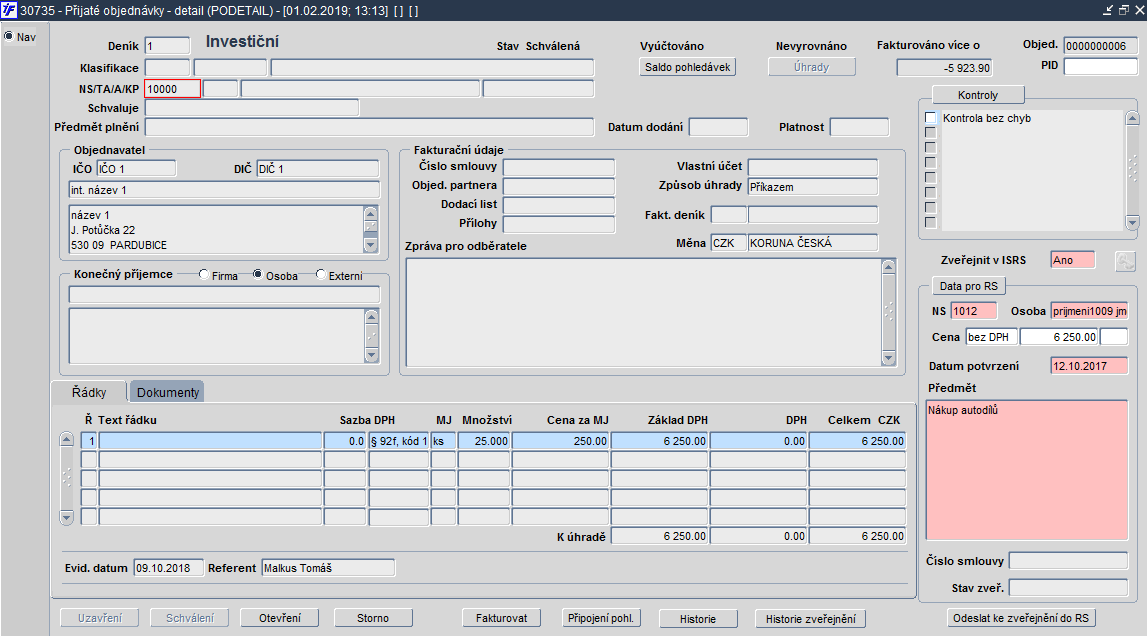Click down arrow of Objednavatel address box

click(371, 243)
